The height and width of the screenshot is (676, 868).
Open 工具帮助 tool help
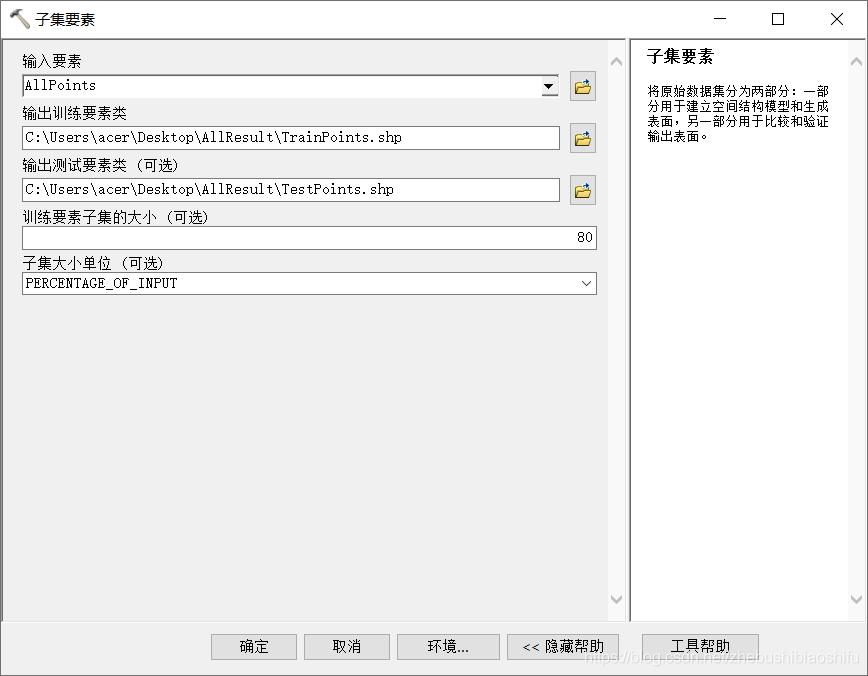coord(700,647)
